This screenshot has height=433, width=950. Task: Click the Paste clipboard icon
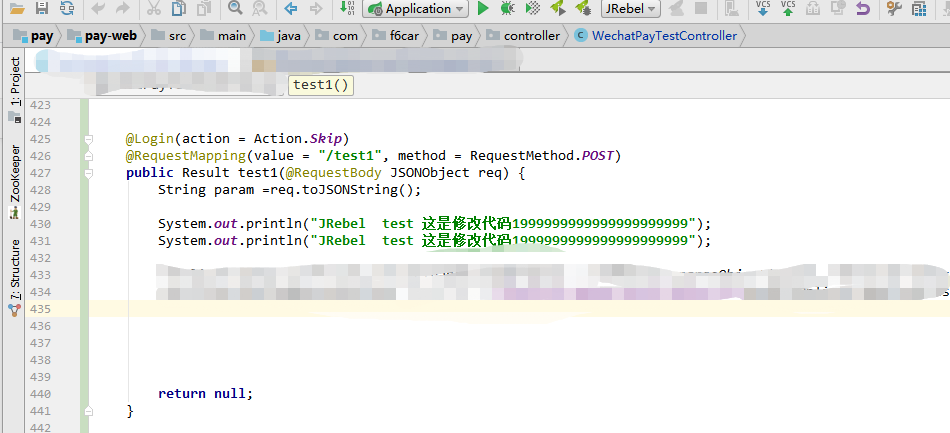point(204,8)
